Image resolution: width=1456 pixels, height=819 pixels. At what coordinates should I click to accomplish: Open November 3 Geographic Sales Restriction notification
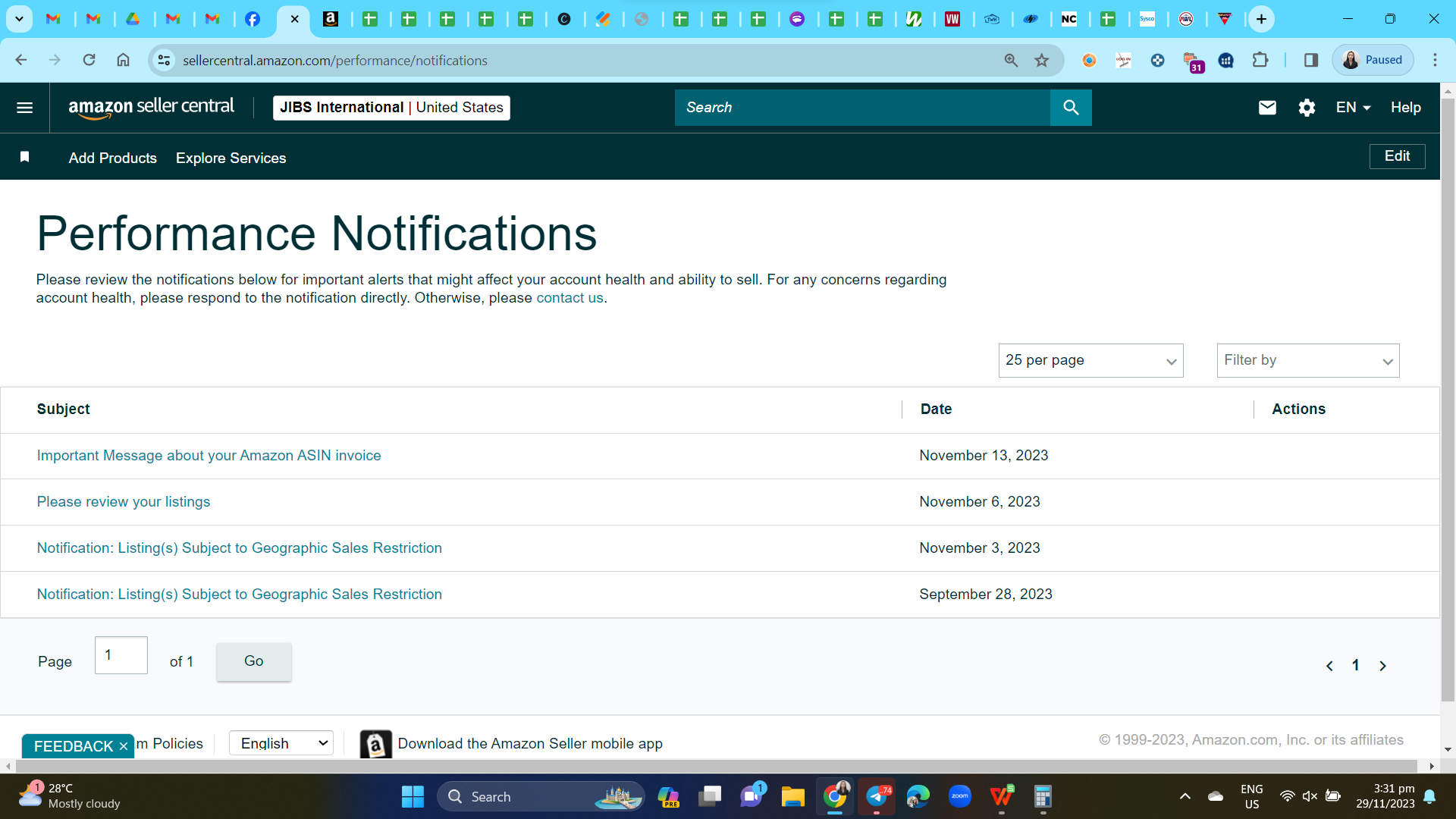coord(240,548)
